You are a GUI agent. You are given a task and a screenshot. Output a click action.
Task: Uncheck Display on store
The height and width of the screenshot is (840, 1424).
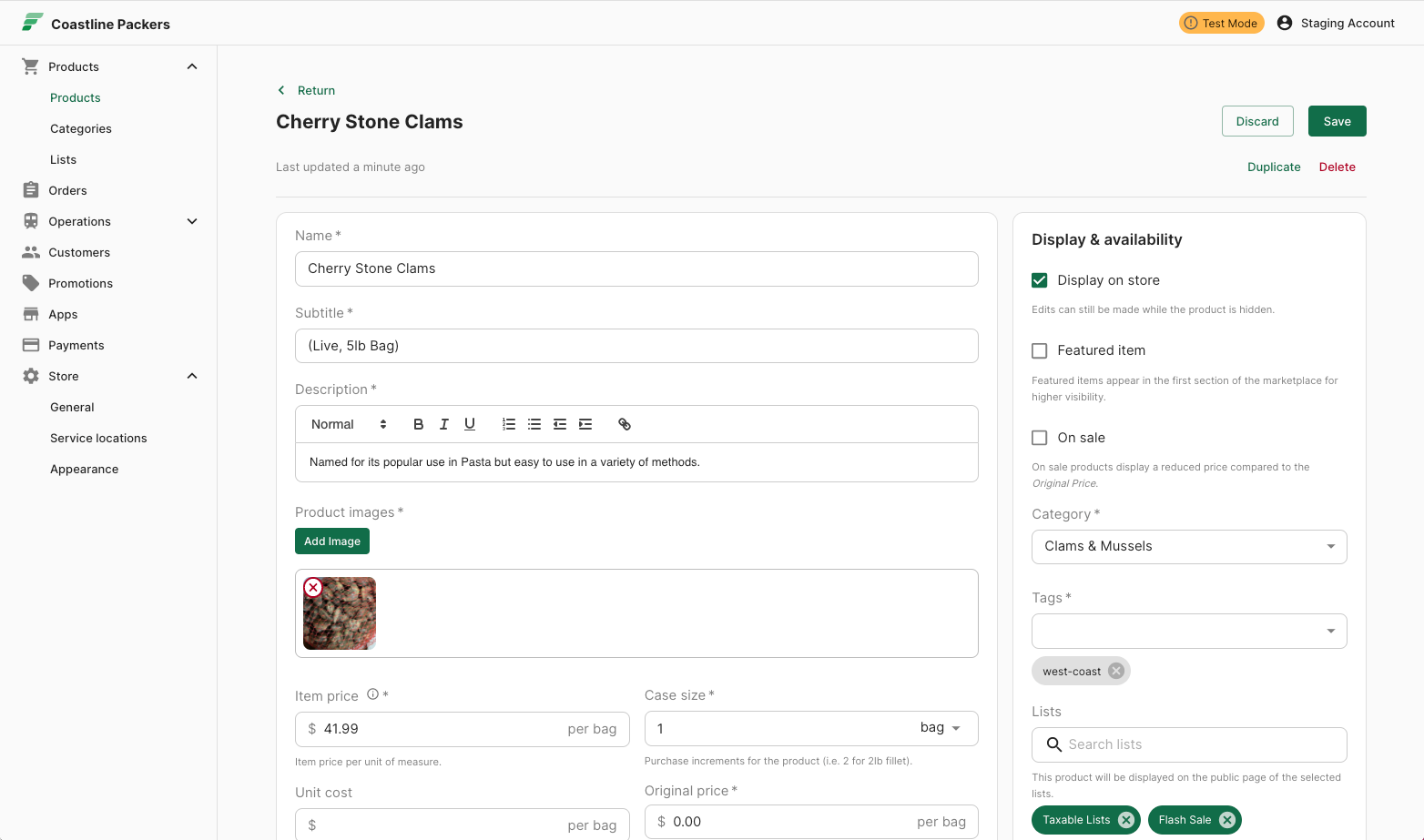1039,280
